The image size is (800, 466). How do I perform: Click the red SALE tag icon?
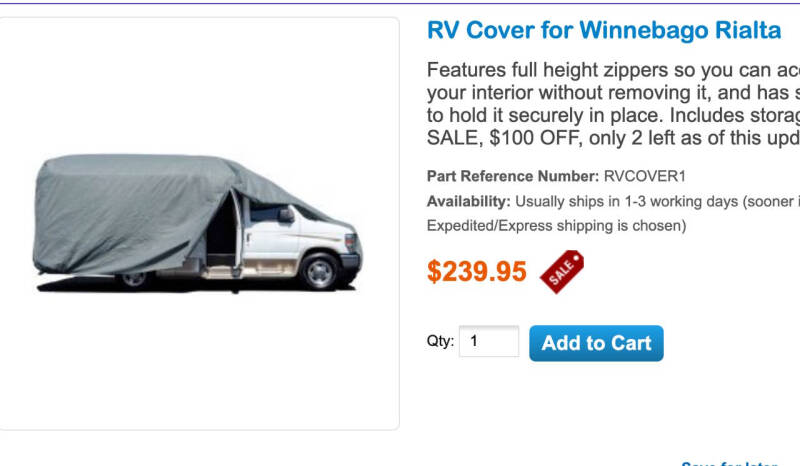click(562, 272)
